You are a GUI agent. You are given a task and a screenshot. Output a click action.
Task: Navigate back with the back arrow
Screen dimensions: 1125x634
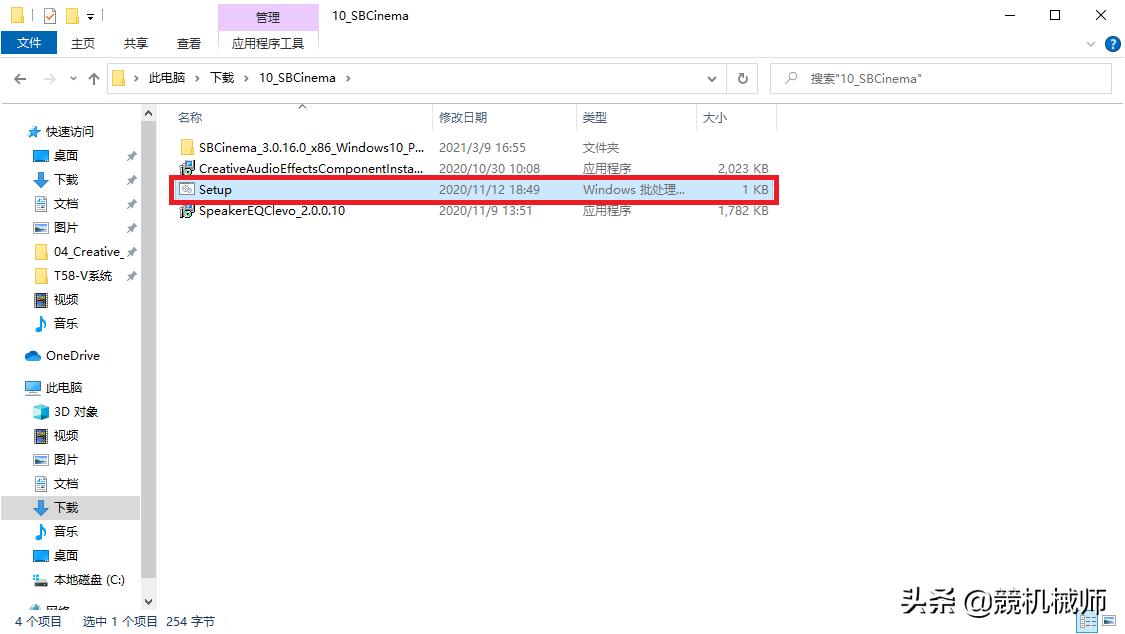pyautogui.click(x=20, y=78)
